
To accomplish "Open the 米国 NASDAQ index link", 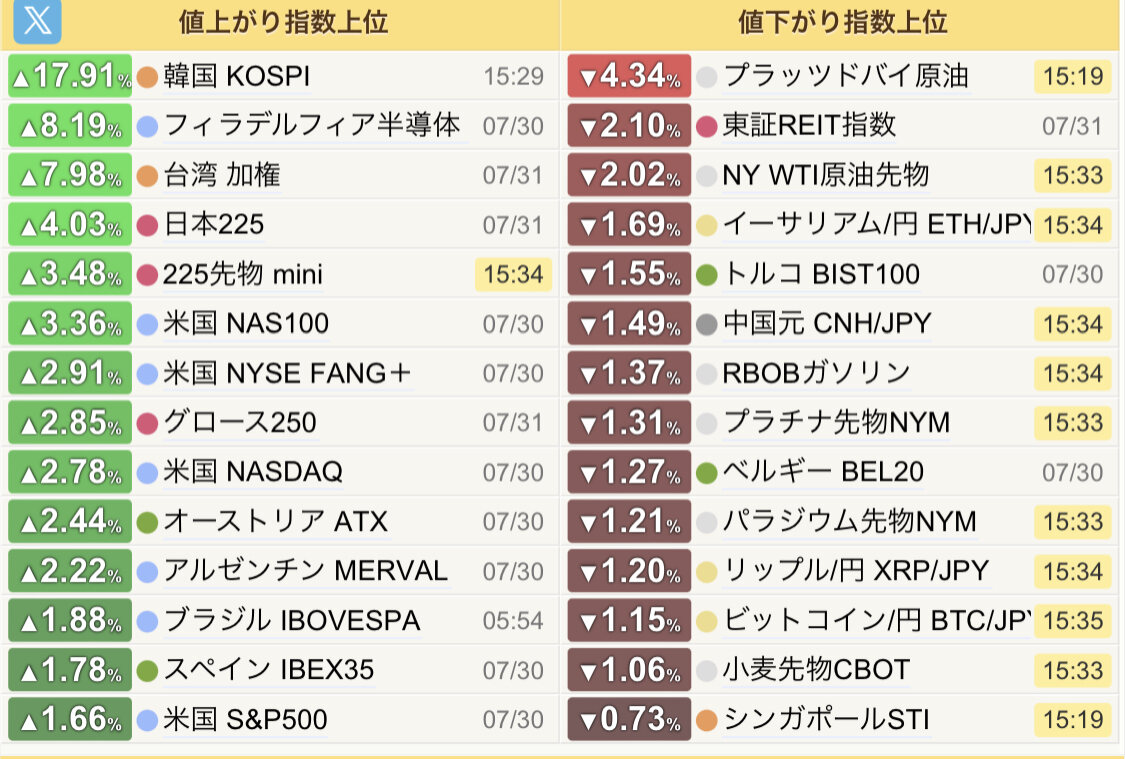I will (253, 472).
